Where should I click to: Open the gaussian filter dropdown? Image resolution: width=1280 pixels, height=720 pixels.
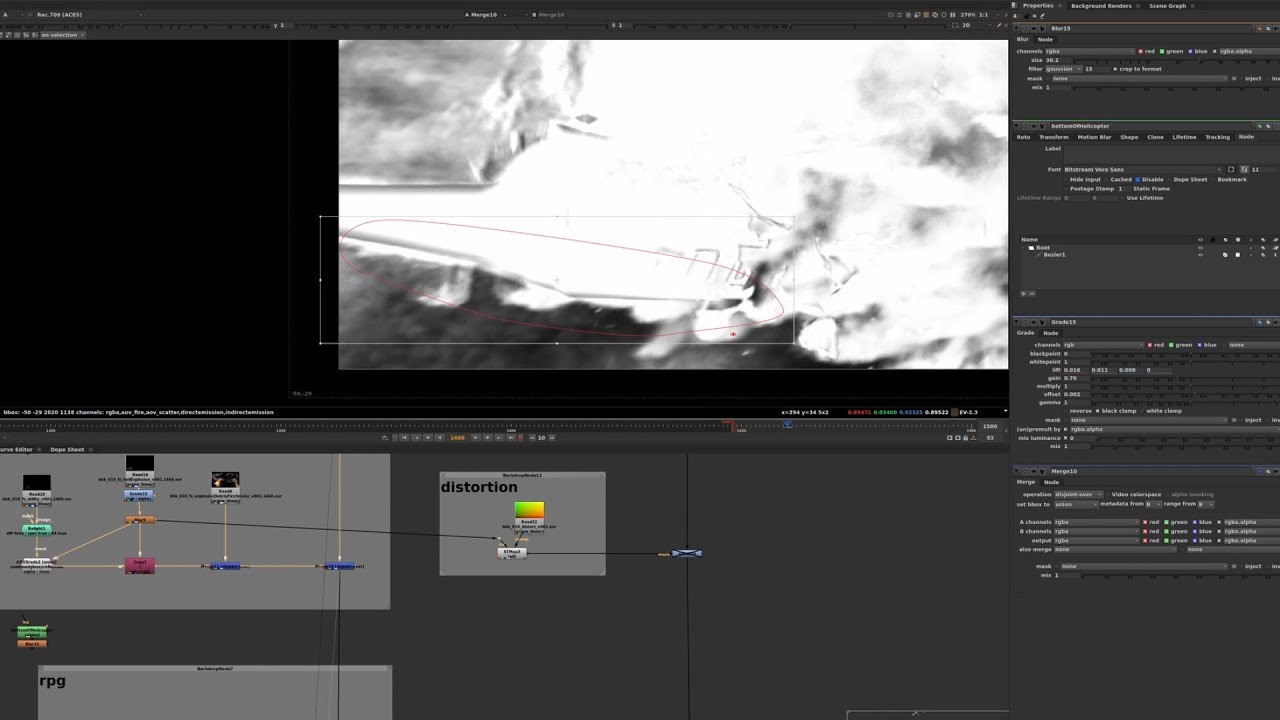(x=1062, y=69)
